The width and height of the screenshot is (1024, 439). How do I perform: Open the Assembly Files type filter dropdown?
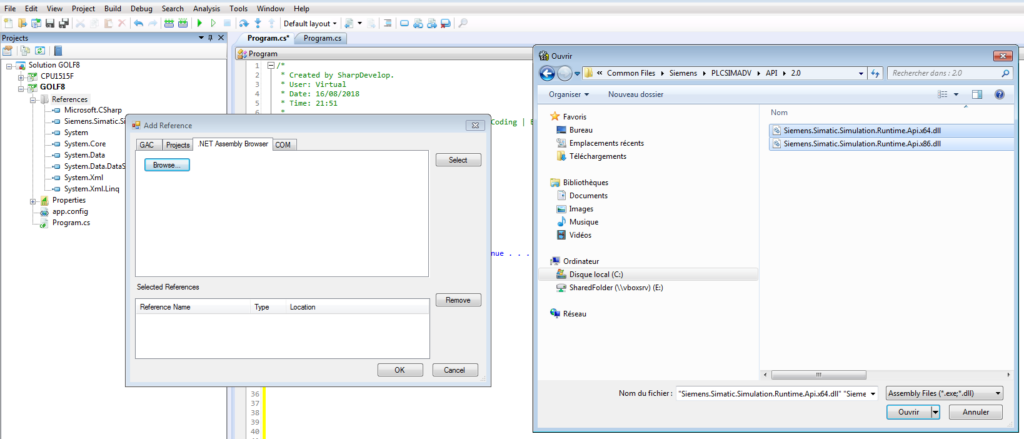(944, 393)
